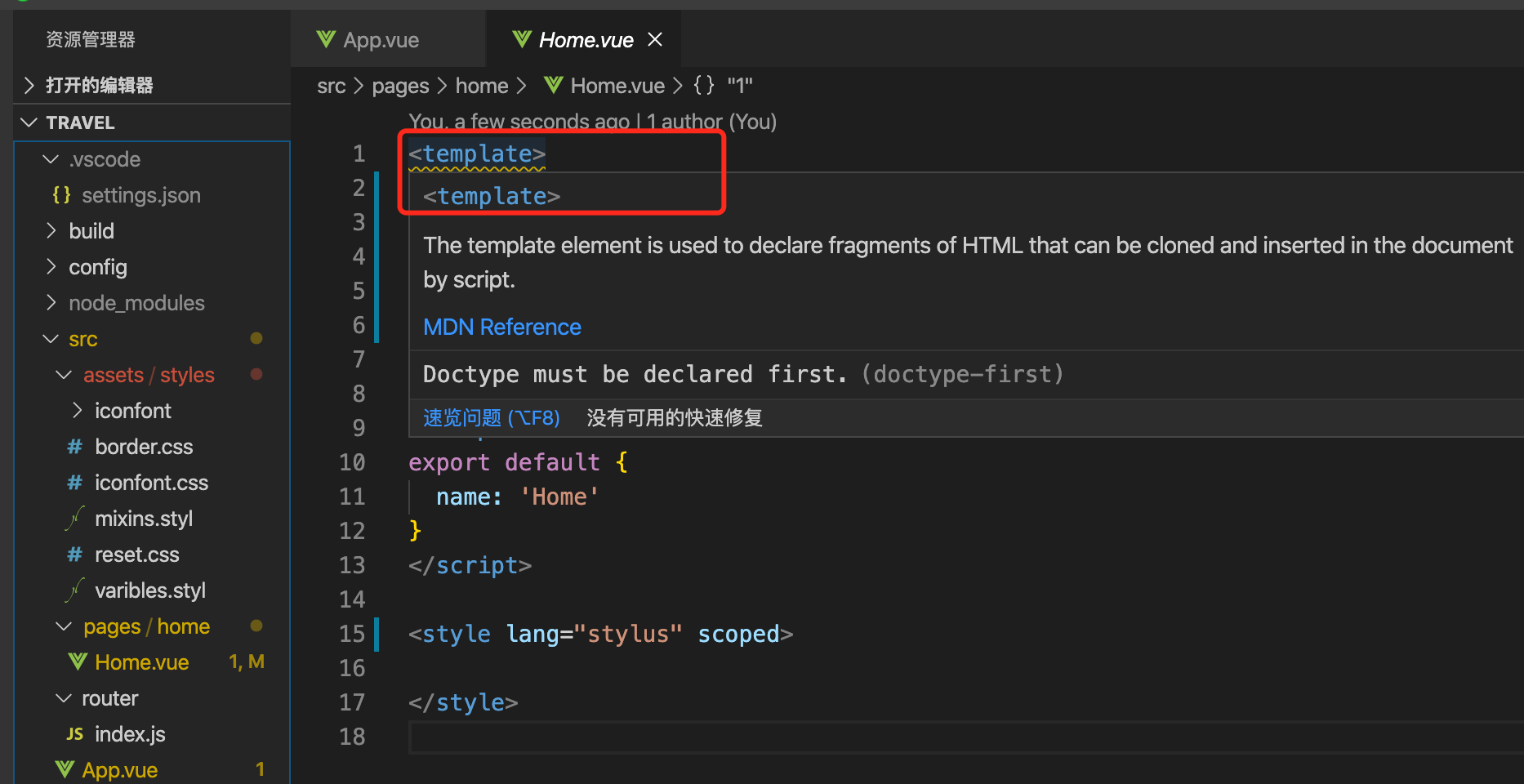Open index.js under router

click(x=130, y=734)
